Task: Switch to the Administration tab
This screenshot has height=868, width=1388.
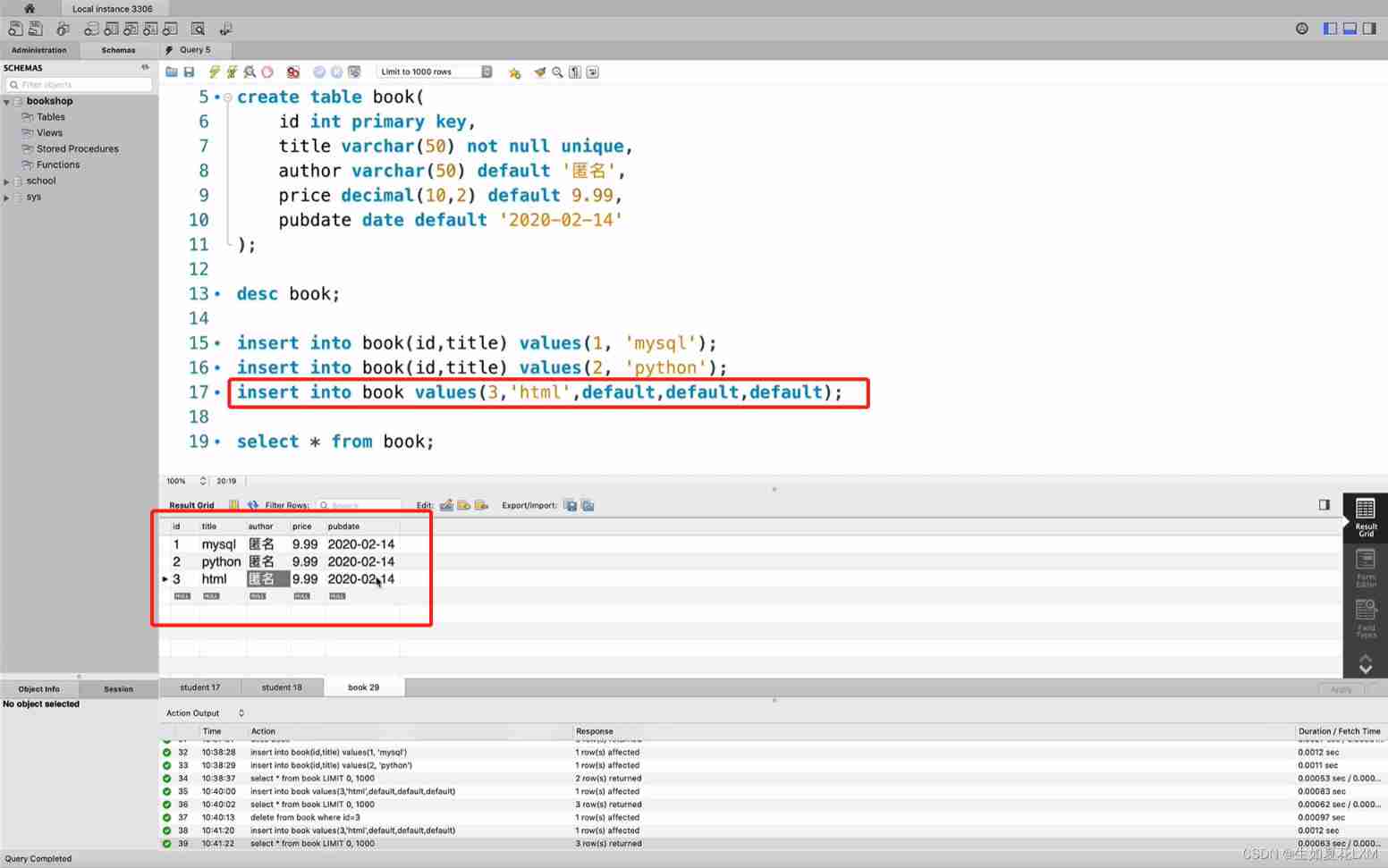Action: coord(39,50)
